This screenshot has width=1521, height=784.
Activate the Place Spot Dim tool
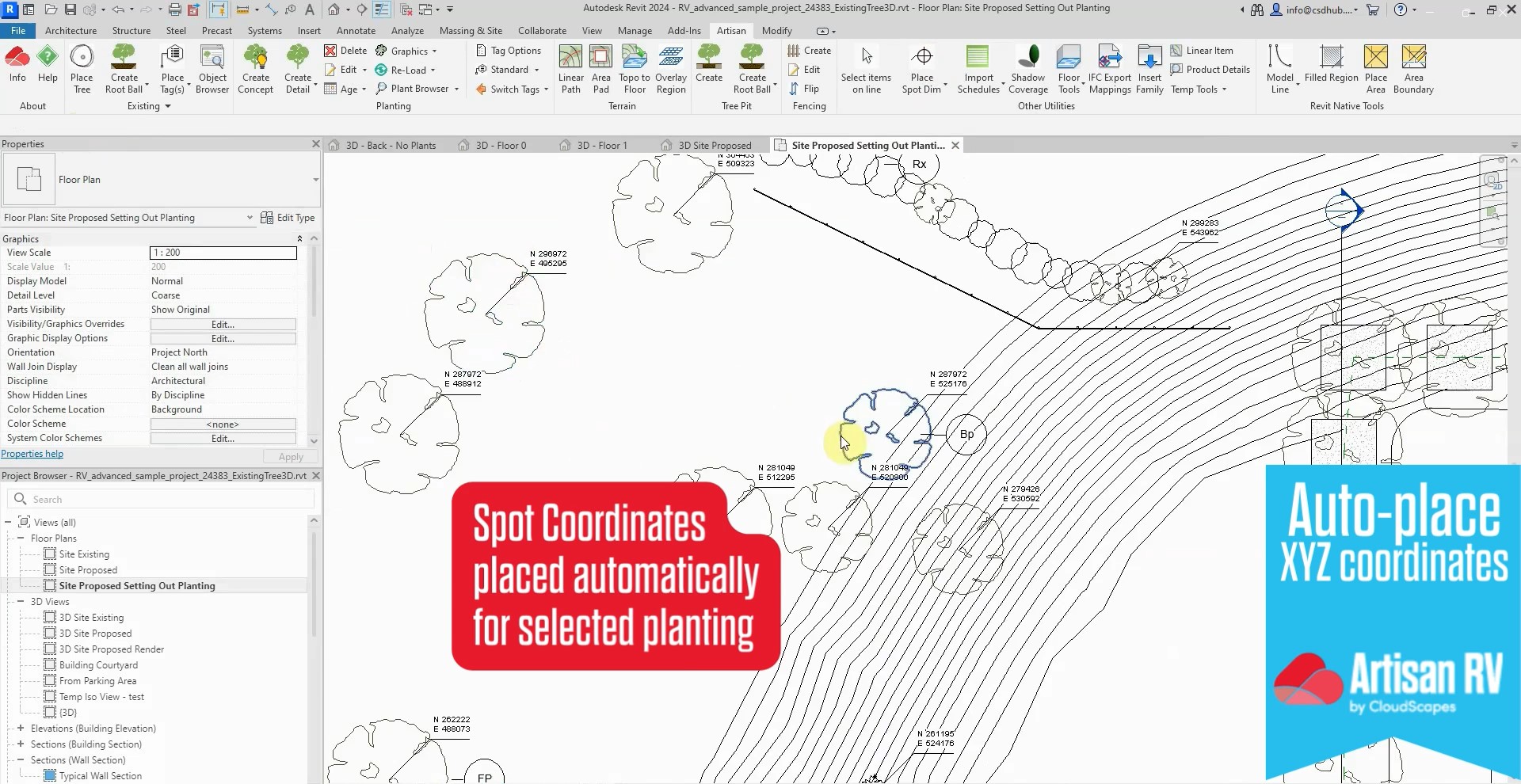(x=922, y=70)
